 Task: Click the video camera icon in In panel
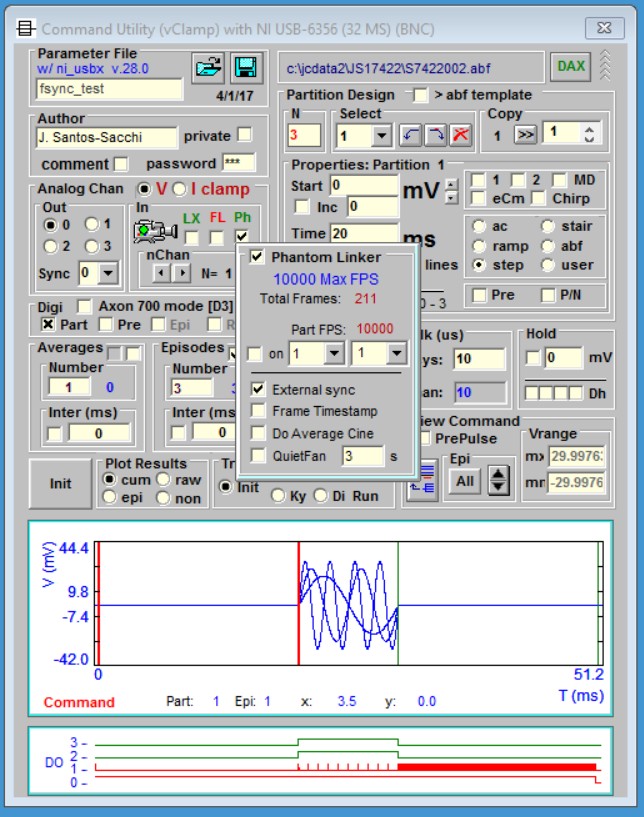coord(155,231)
